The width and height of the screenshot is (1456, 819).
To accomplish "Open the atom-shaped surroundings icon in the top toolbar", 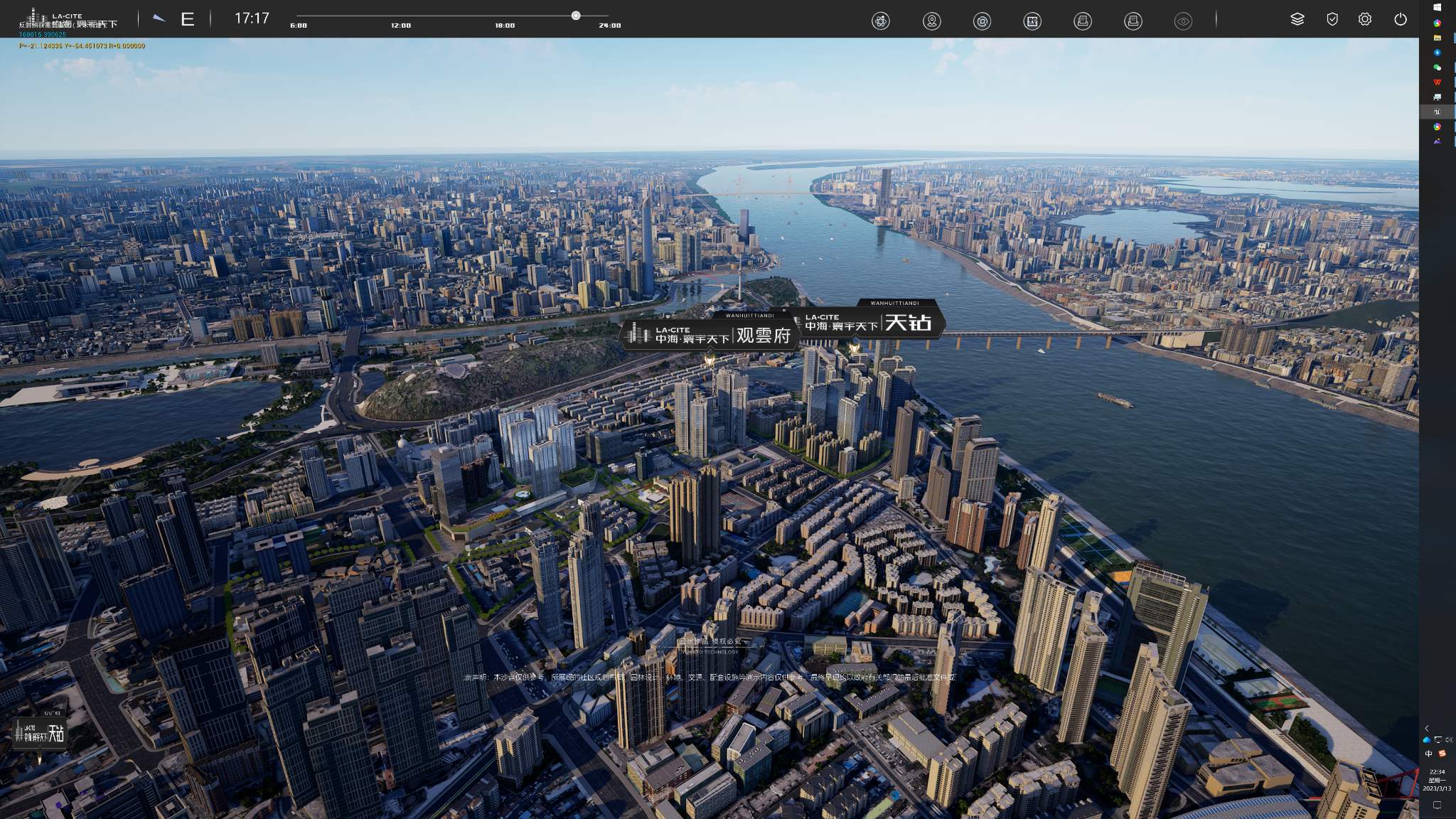I will 881,21.
